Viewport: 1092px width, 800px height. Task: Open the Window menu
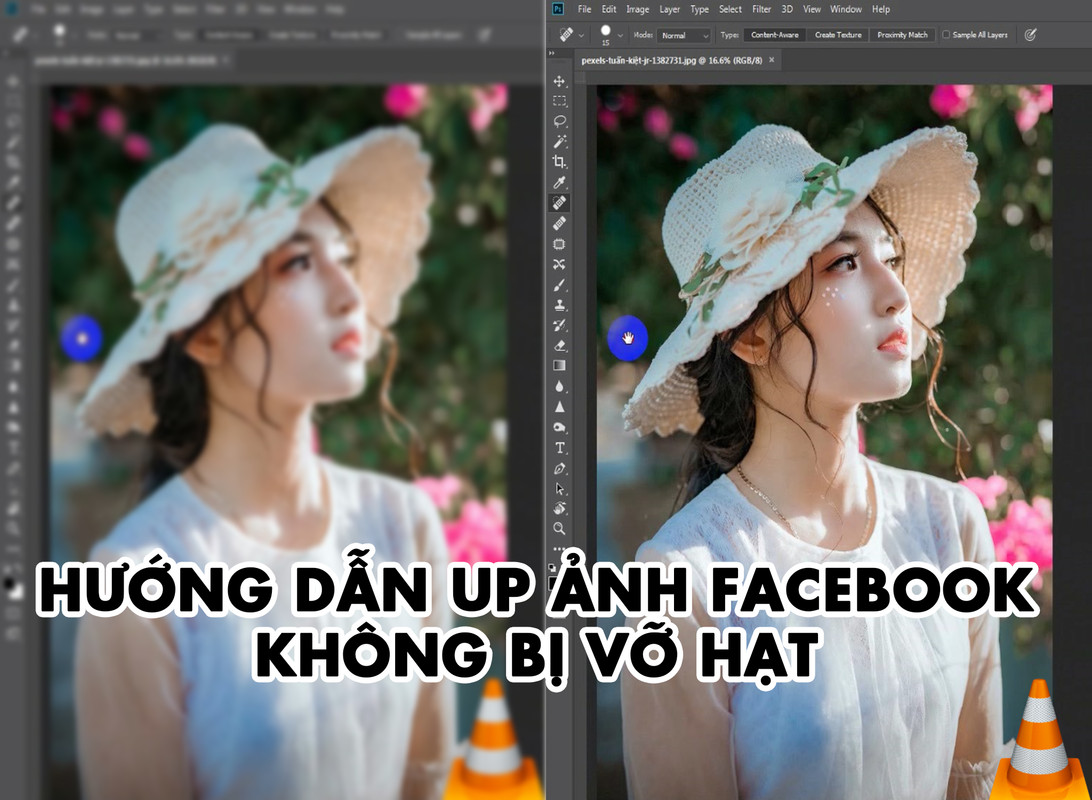tap(845, 9)
